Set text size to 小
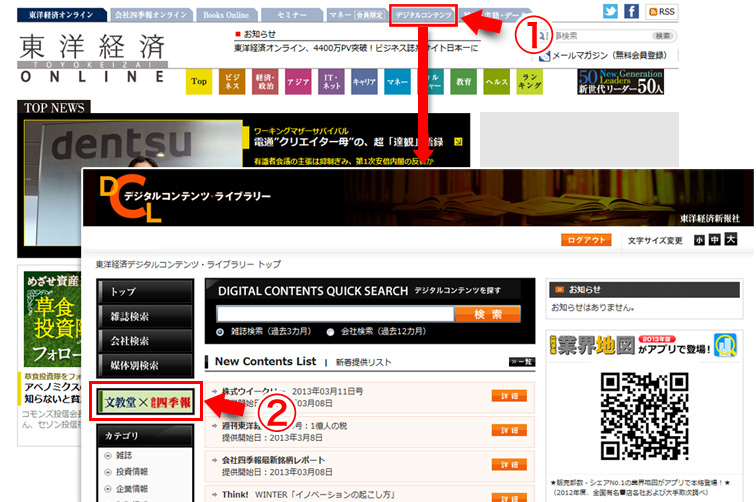This screenshot has width=756, height=502. tap(699, 240)
